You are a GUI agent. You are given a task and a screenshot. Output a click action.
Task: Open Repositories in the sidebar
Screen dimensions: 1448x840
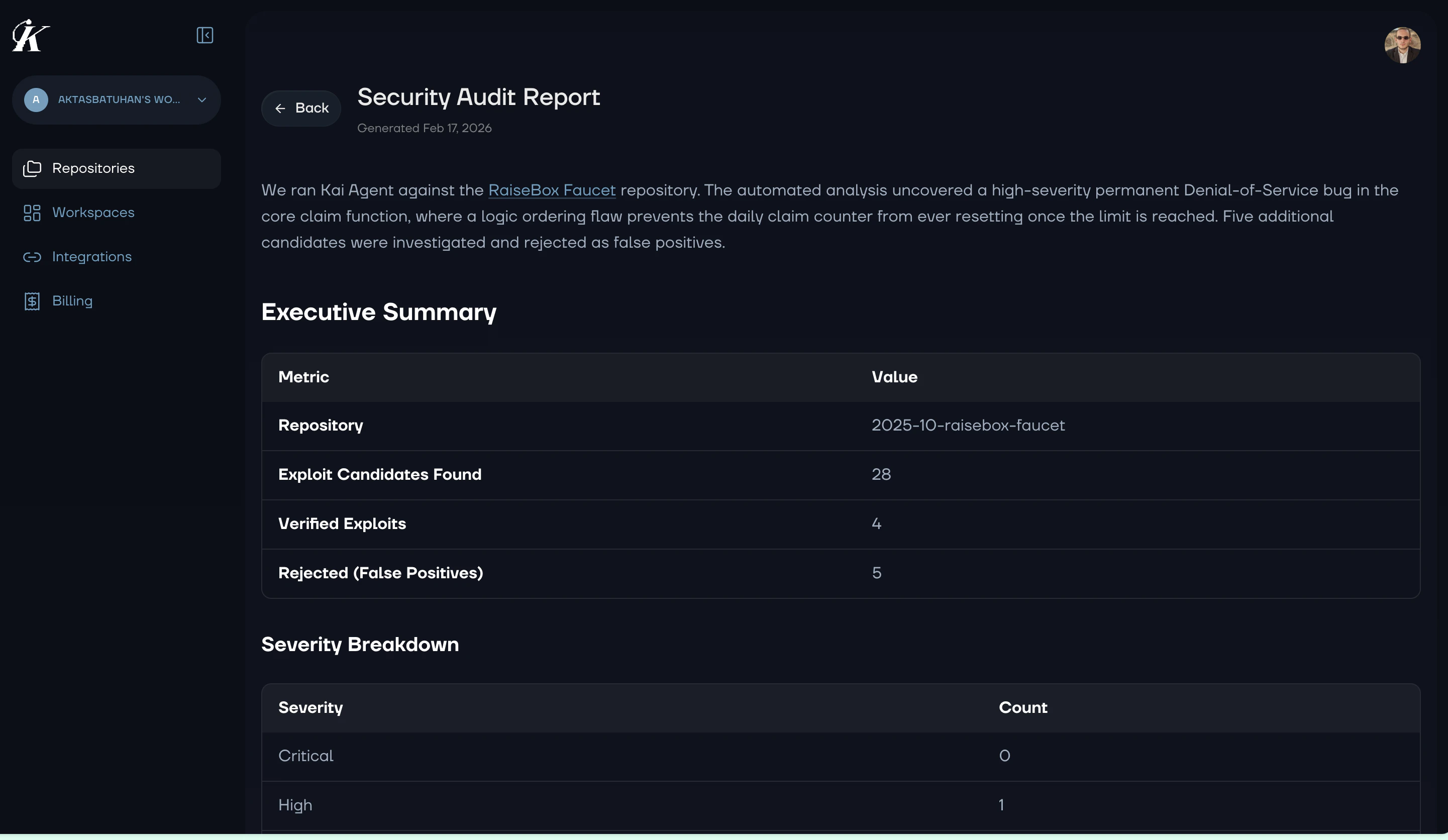(117, 168)
